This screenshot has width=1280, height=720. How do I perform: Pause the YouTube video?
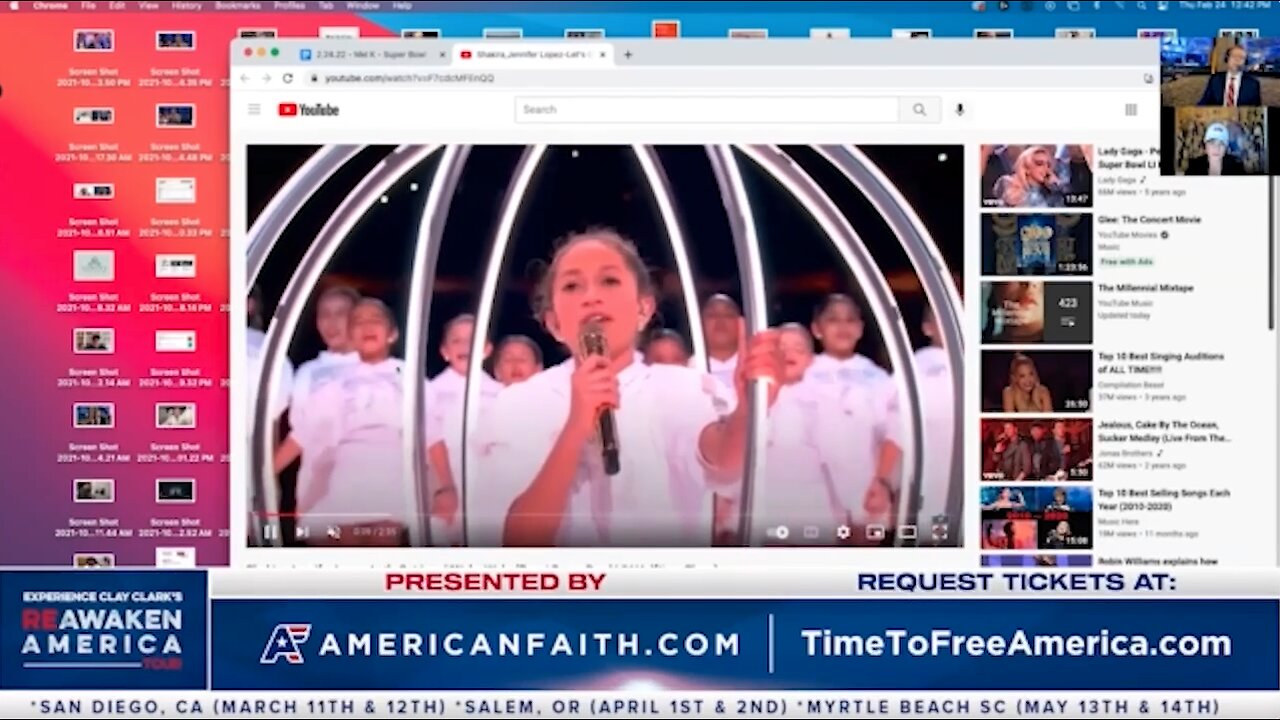coord(270,532)
